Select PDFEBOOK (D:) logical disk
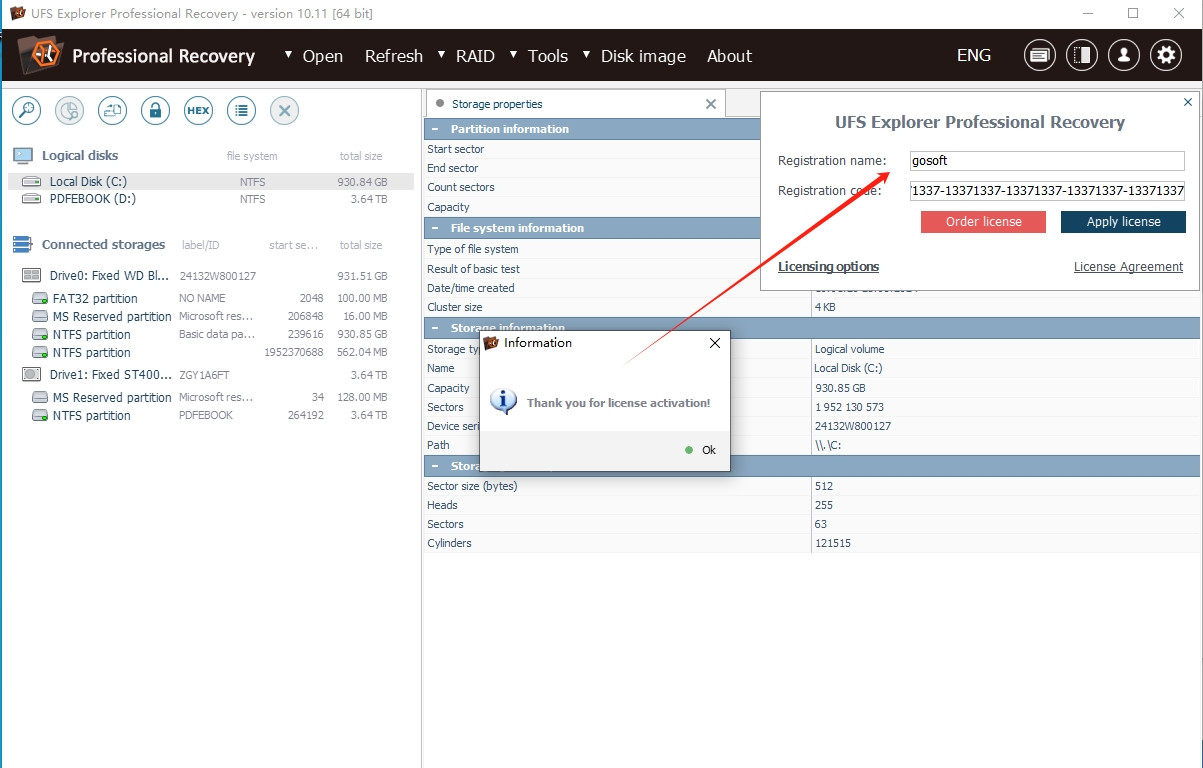Image resolution: width=1203 pixels, height=768 pixels. [211, 199]
